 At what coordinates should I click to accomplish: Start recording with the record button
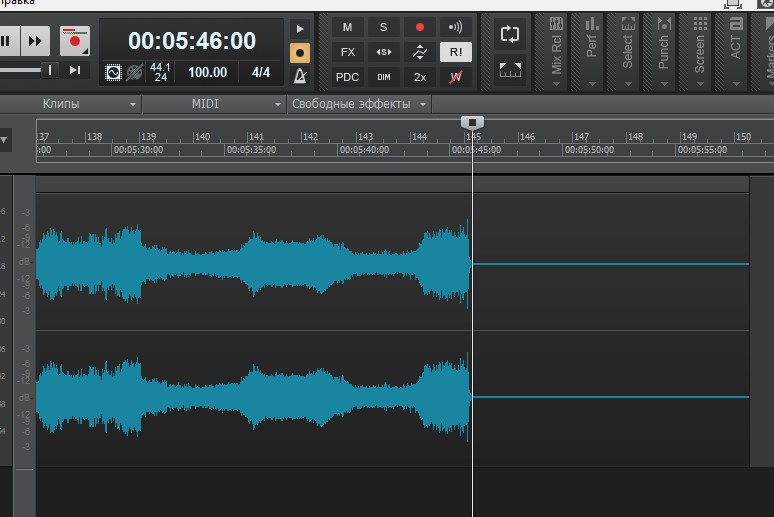(x=75, y=40)
